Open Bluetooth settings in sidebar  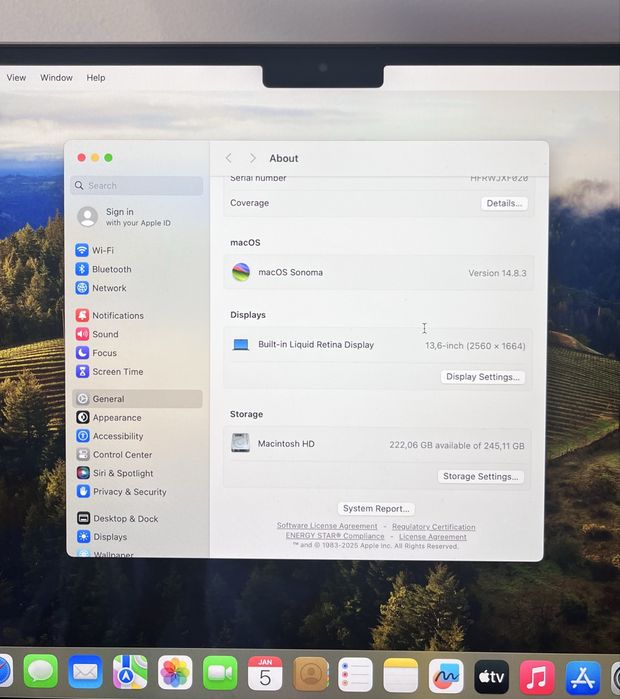tap(103, 269)
